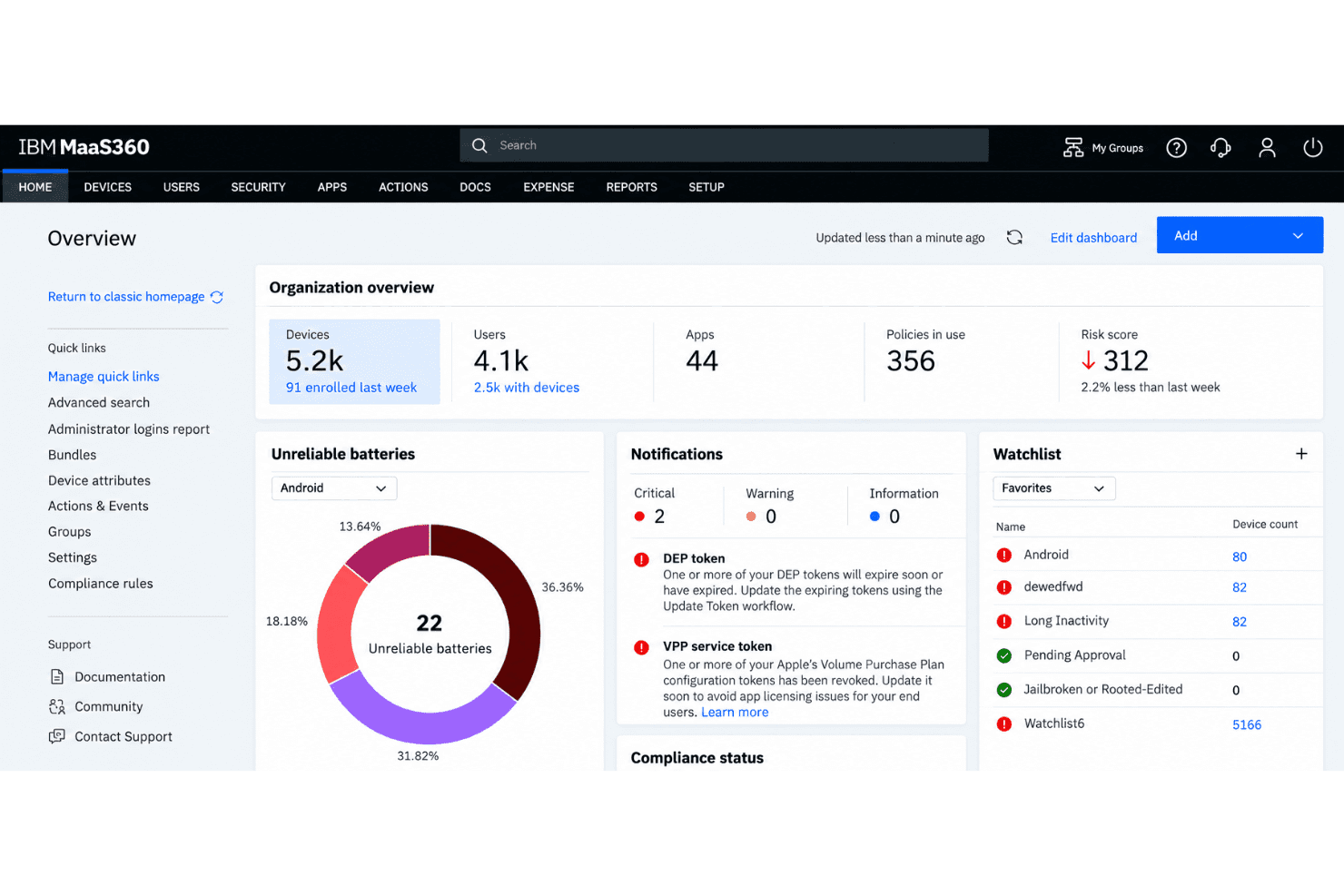Click in the Search field
This screenshot has width=1344, height=896.
[724, 145]
